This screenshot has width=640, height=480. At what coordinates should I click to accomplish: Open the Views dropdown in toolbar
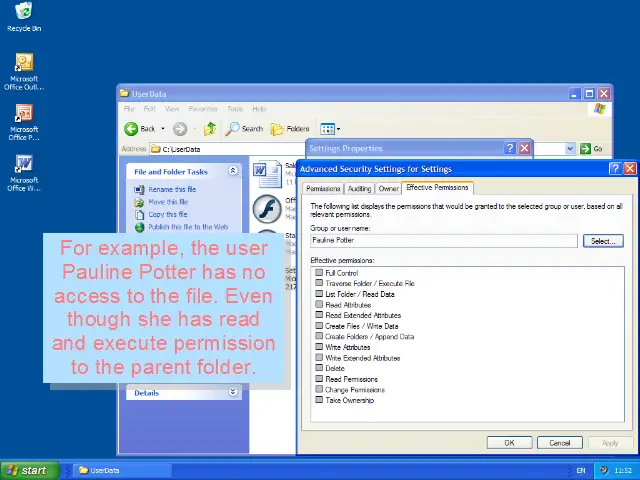pyautogui.click(x=330, y=128)
